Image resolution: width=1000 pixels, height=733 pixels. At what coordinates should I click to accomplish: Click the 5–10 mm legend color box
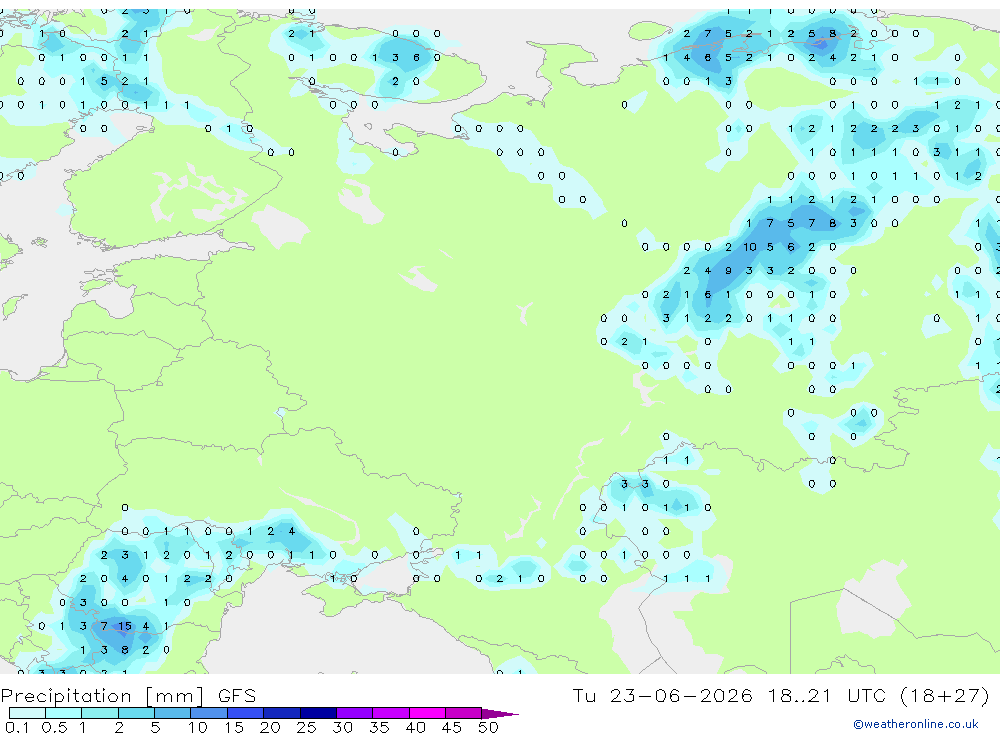[173, 713]
